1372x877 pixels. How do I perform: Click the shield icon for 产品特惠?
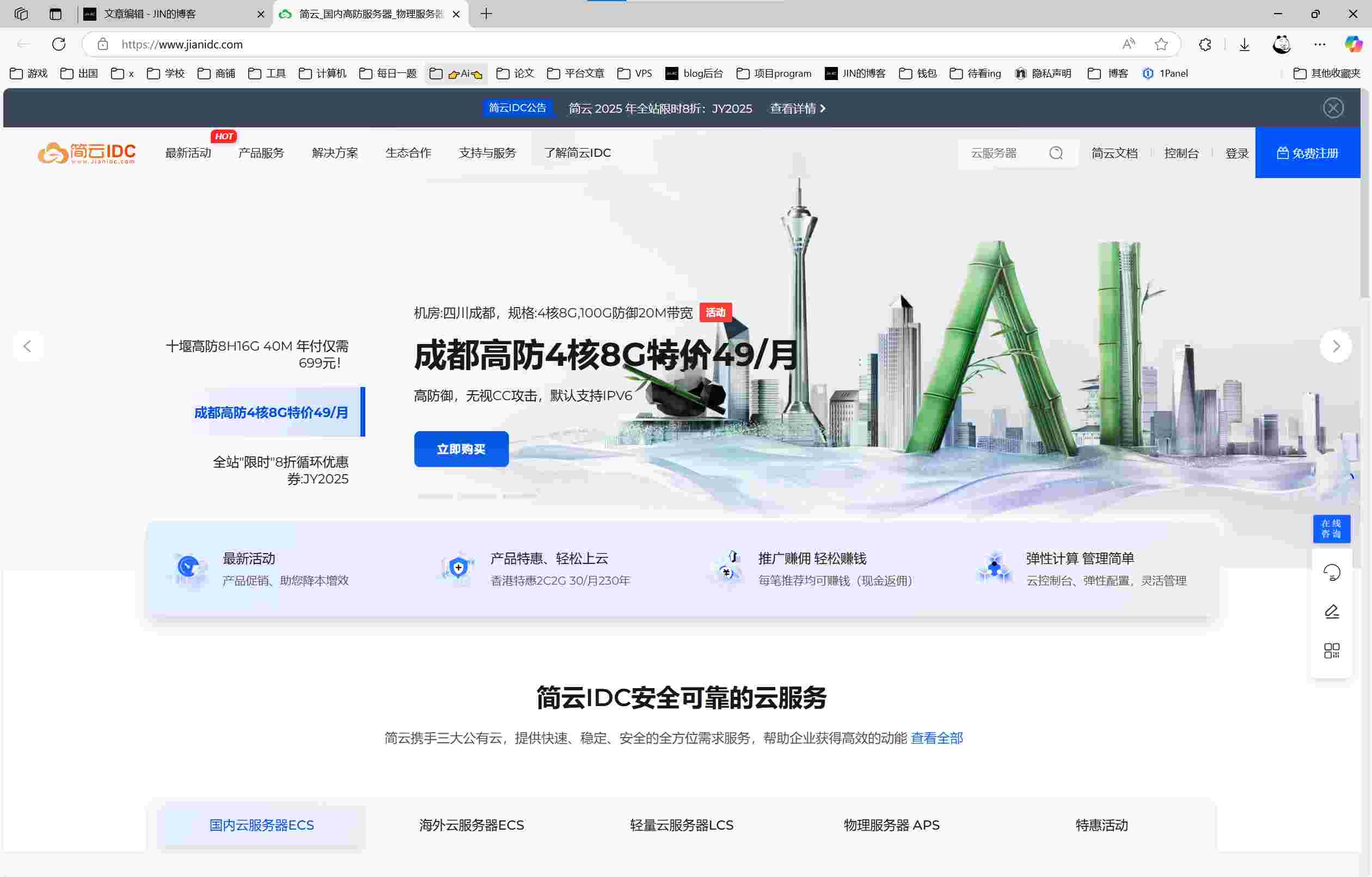[x=457, y=569]
